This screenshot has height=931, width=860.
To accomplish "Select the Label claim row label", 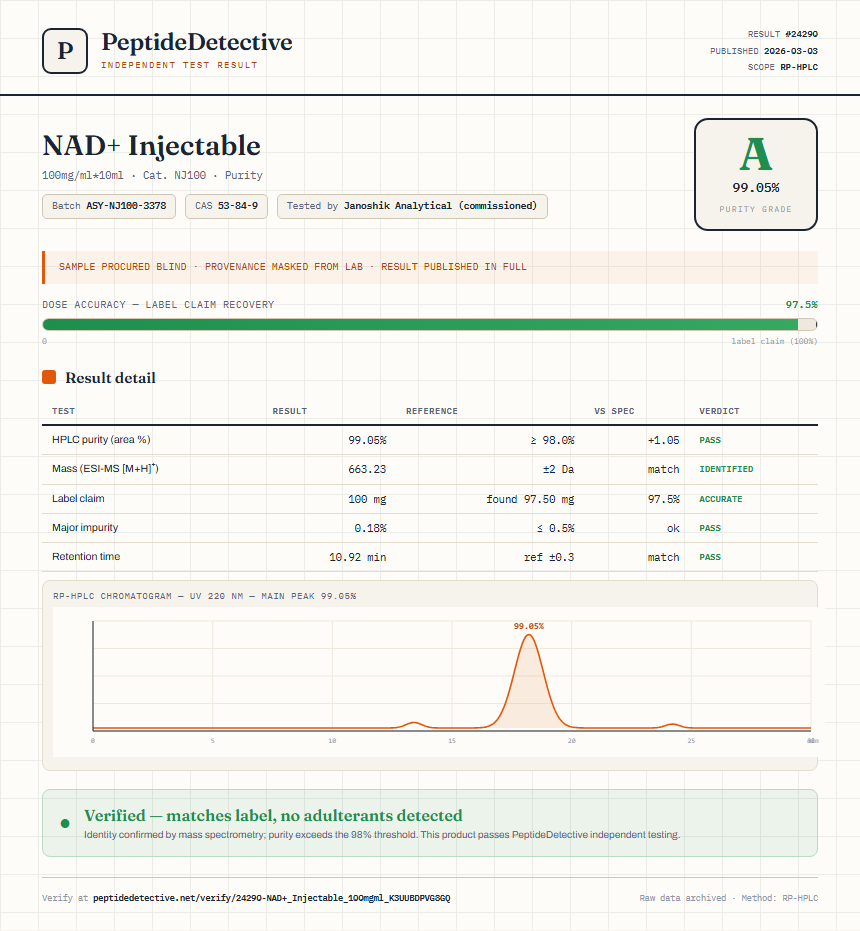I will point(78,498).
